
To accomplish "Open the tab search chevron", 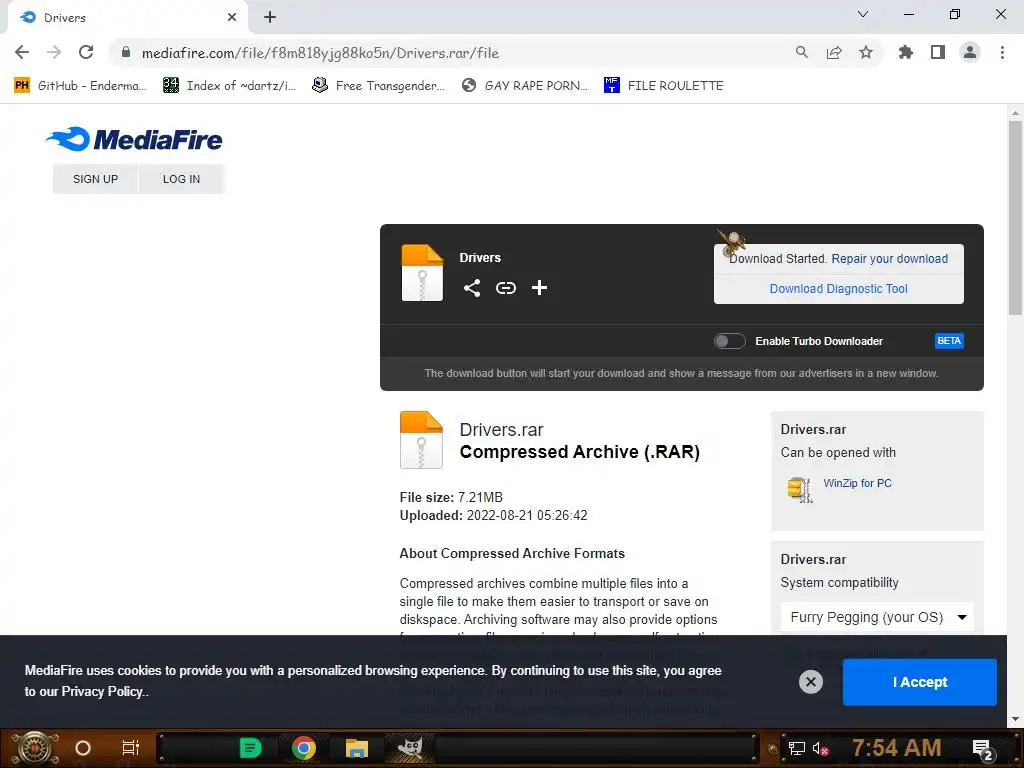I will pos(863,14).
